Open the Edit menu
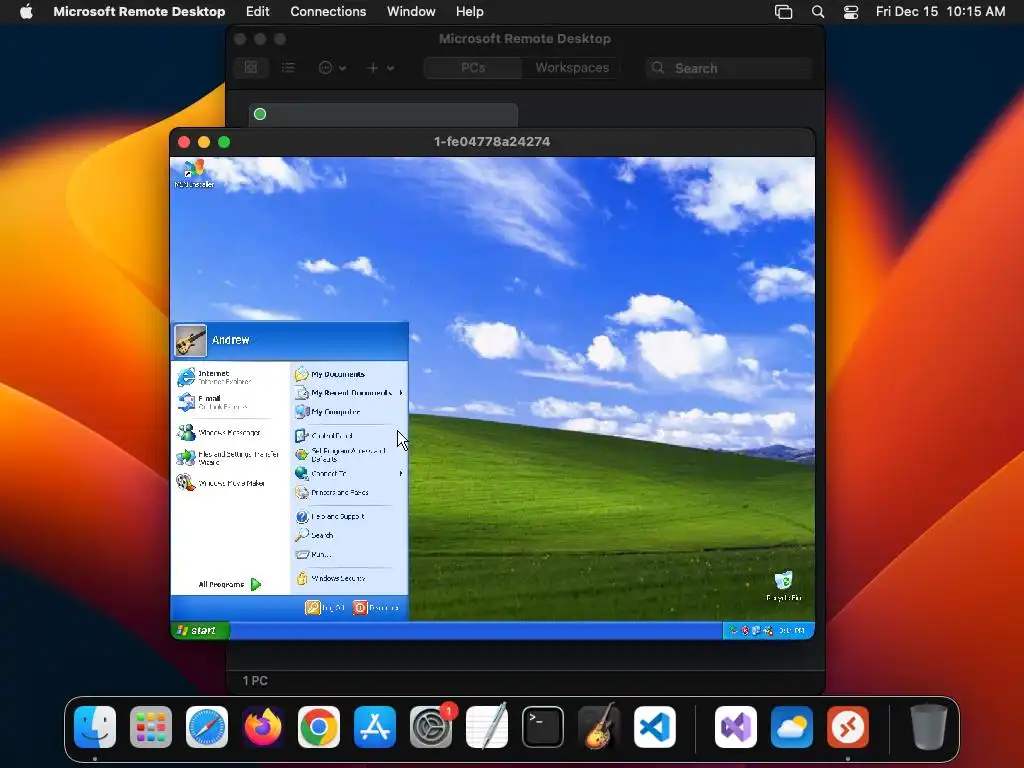Screen dimensions: 1024x768 pyautogui.click(x=257, y=12)
